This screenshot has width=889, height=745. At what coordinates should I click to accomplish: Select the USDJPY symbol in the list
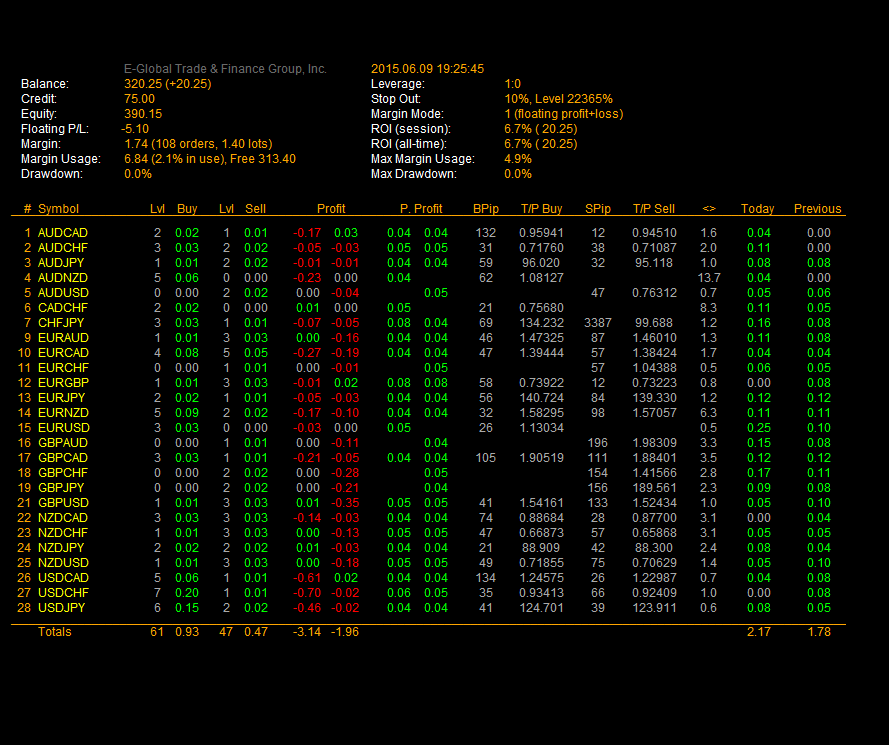(x=62, y=608)
